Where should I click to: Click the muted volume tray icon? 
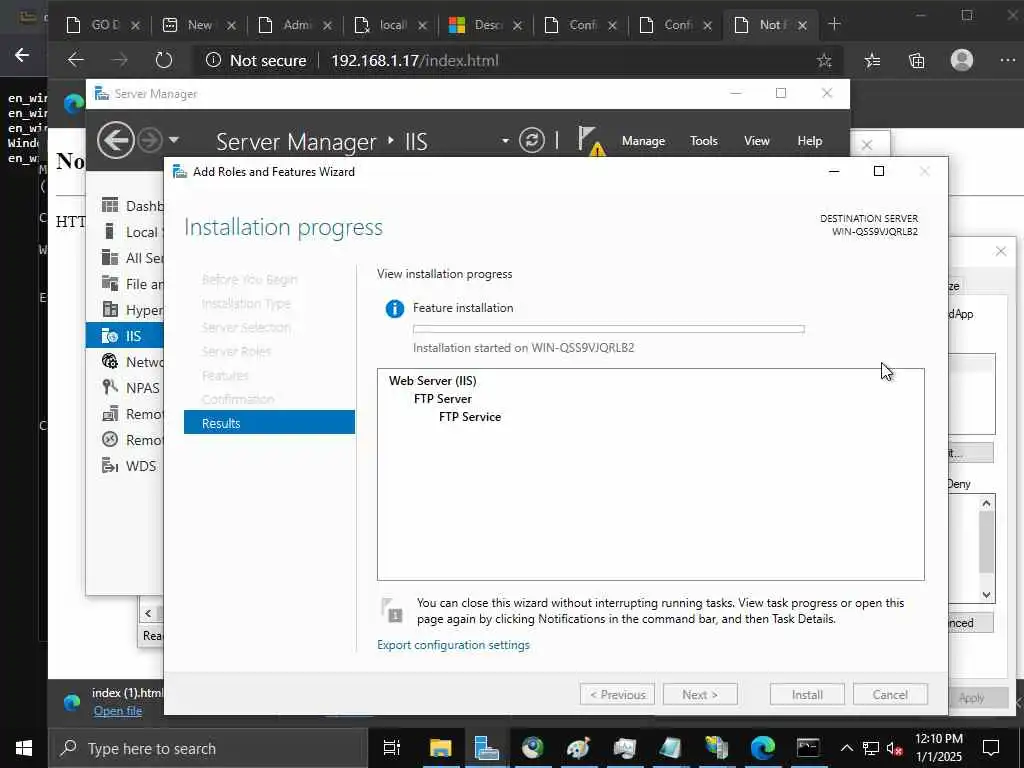coord(894,748)
